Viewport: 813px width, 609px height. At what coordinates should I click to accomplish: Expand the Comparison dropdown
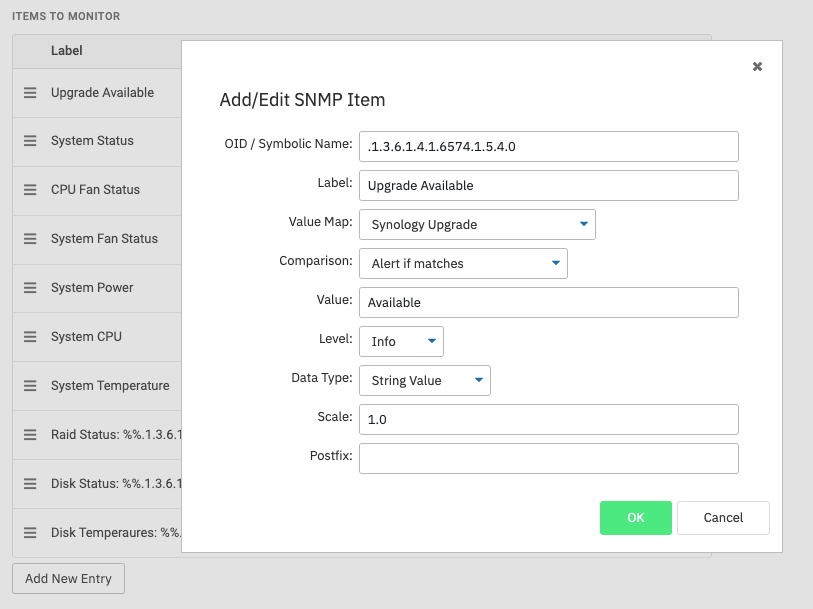coord(462,264)
